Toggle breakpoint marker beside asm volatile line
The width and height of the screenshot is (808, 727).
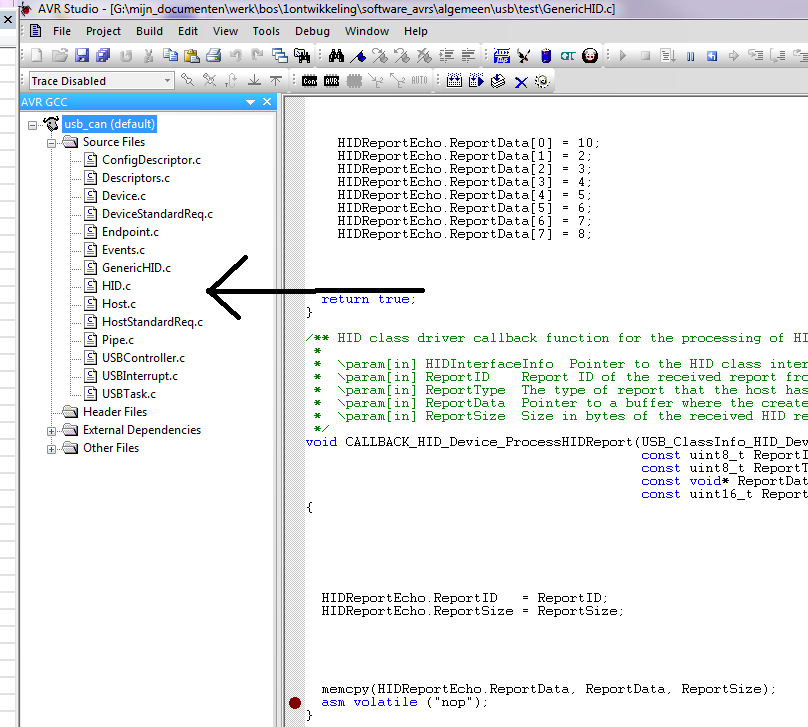point(295,703)
